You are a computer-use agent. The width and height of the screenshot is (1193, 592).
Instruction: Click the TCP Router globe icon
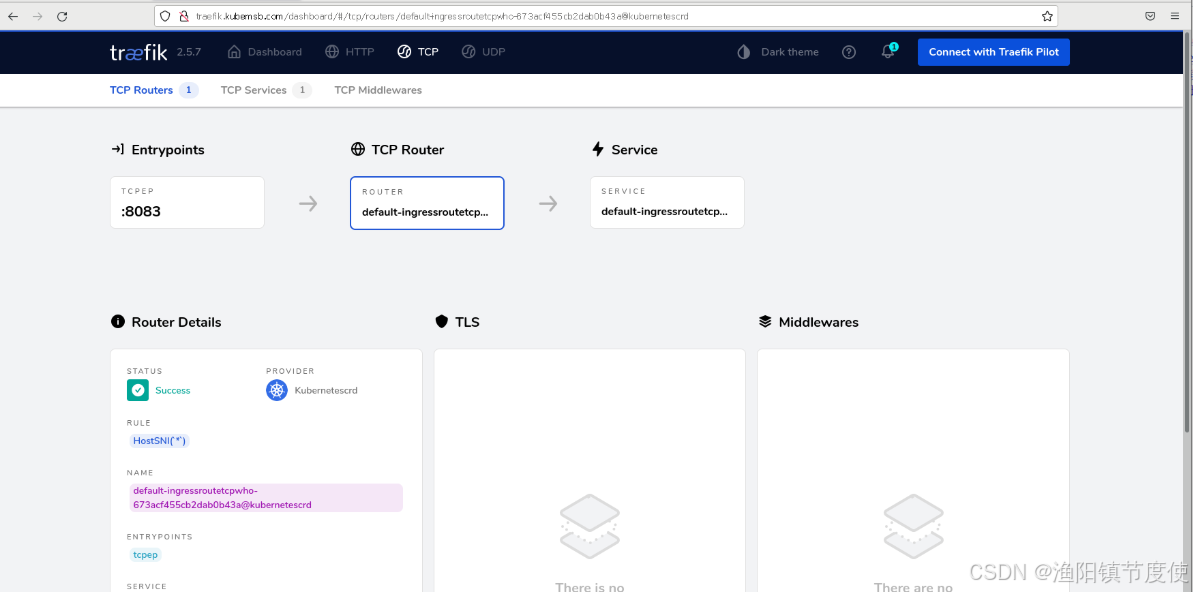point(358,149)
